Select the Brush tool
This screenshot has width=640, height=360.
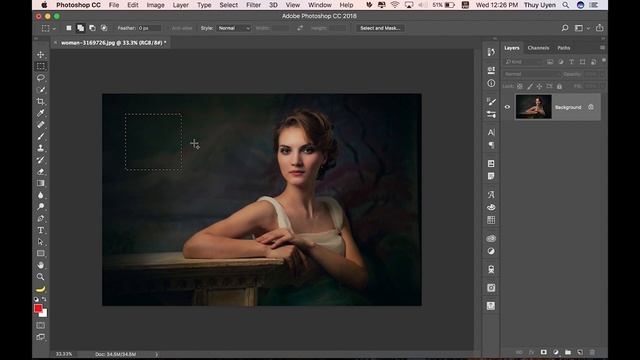[40, 136]
